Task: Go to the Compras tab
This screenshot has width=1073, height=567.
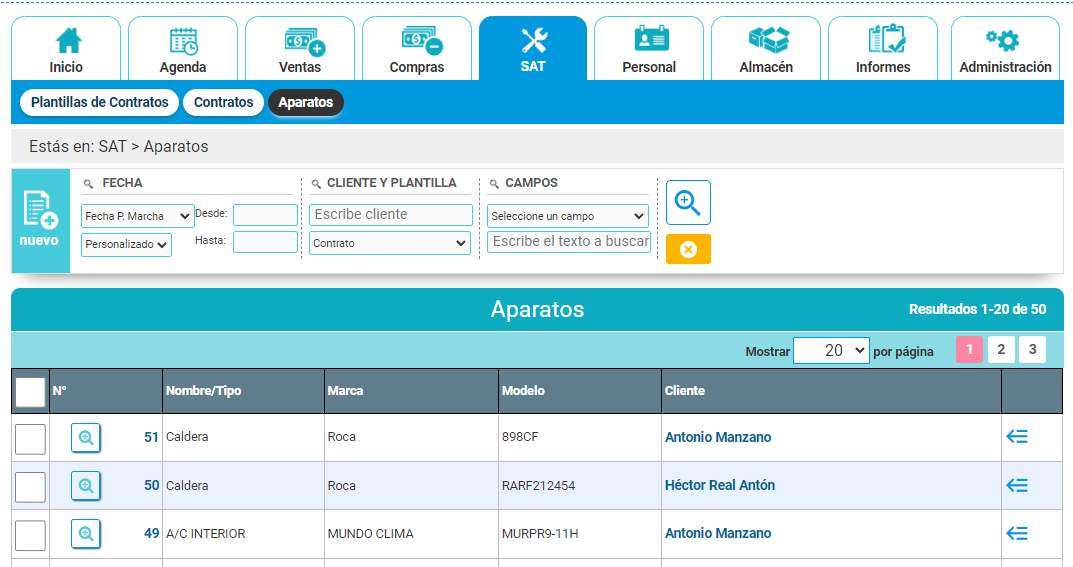Action: tap(417, 49)
